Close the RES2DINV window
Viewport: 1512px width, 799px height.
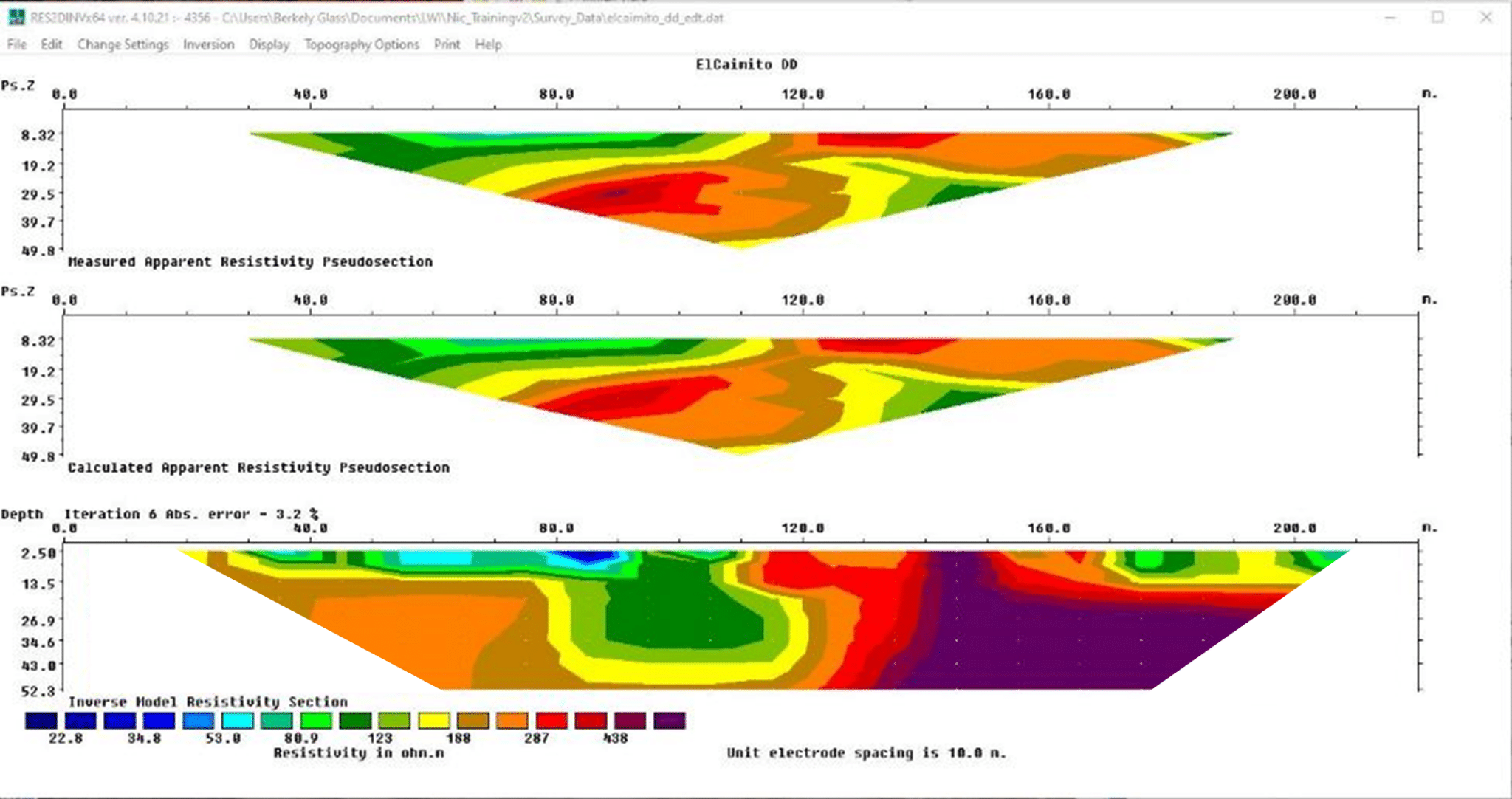1486,17
